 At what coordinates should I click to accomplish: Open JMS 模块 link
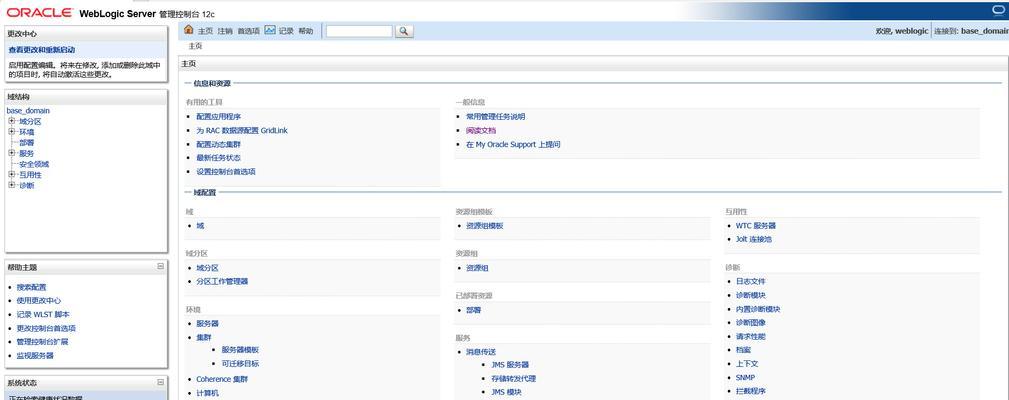(506, 392)
